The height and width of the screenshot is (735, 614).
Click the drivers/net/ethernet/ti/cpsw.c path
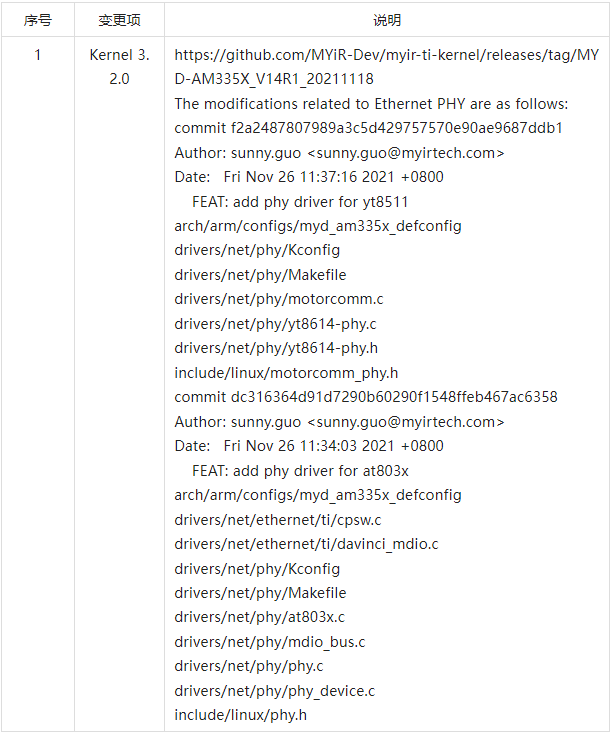click(278, 520)
